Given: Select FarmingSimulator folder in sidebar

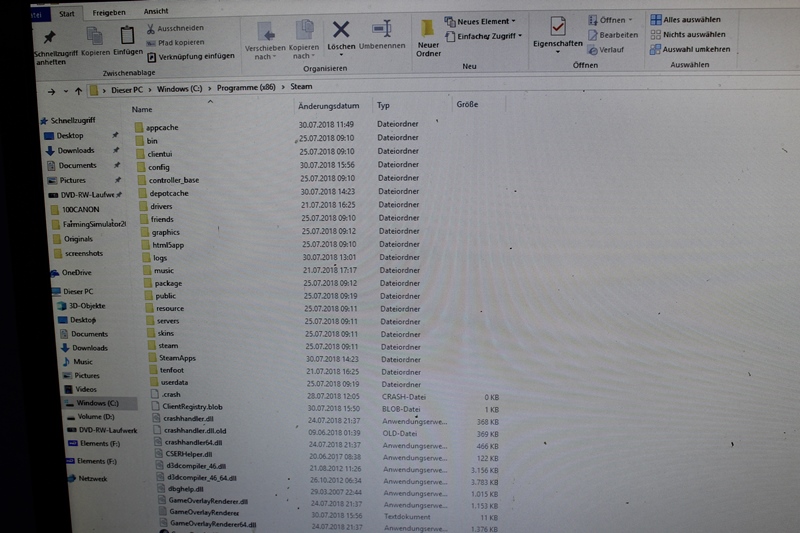Looking at the screenshot, I should 89,224.
